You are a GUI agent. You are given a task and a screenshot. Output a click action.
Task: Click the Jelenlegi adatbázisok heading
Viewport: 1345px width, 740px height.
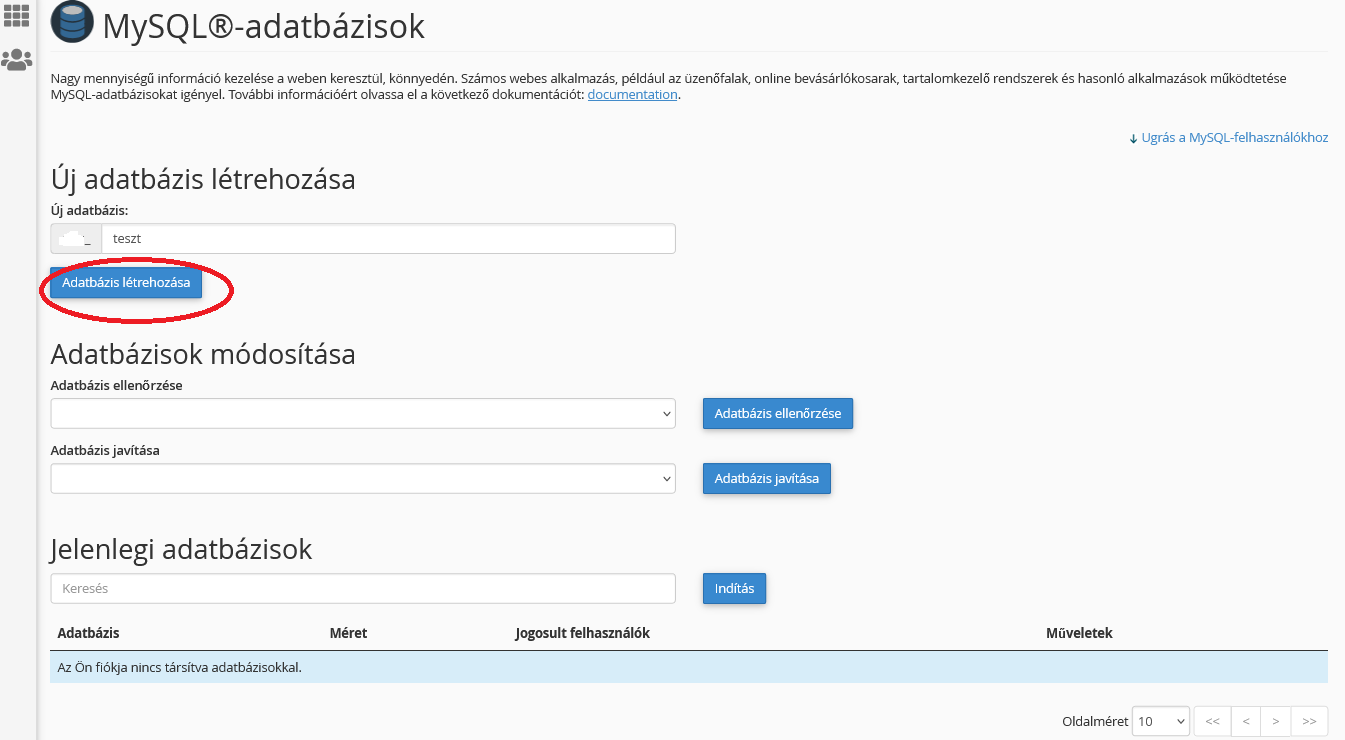(181, 549)
